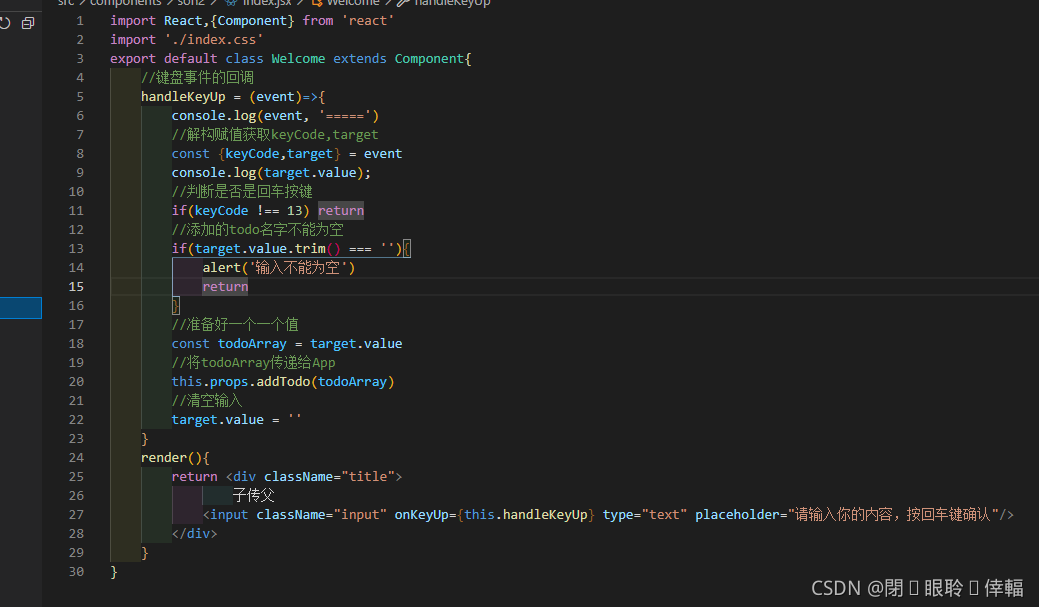Click the comment '//键盘事件的回调'

coord(197,78)
